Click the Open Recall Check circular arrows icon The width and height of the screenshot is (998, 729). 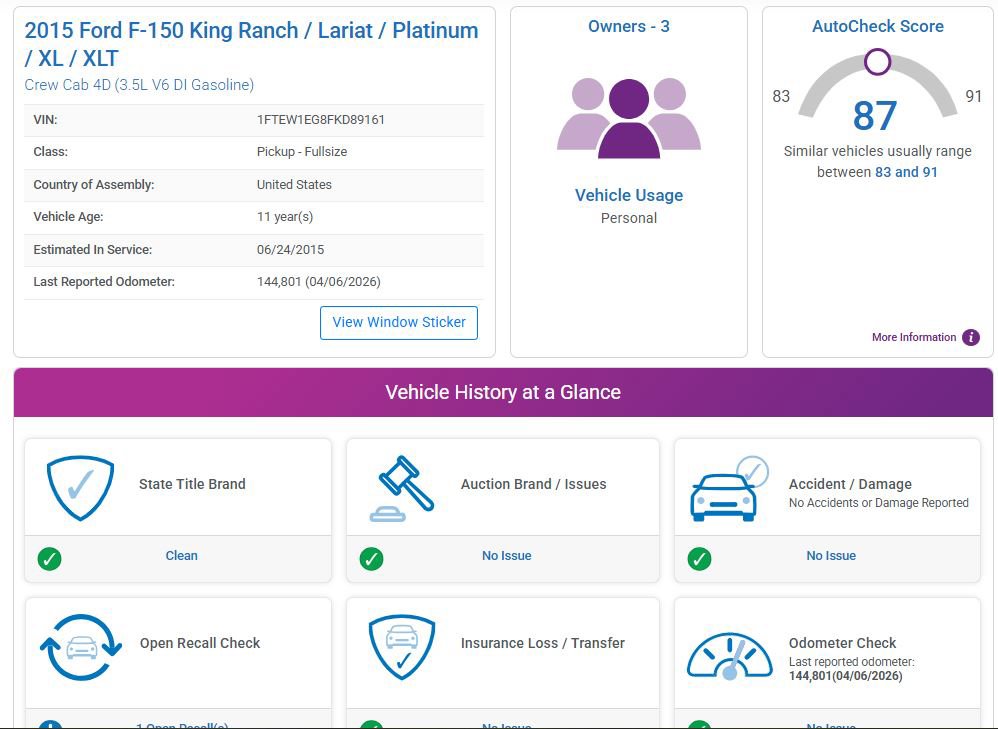81,647
